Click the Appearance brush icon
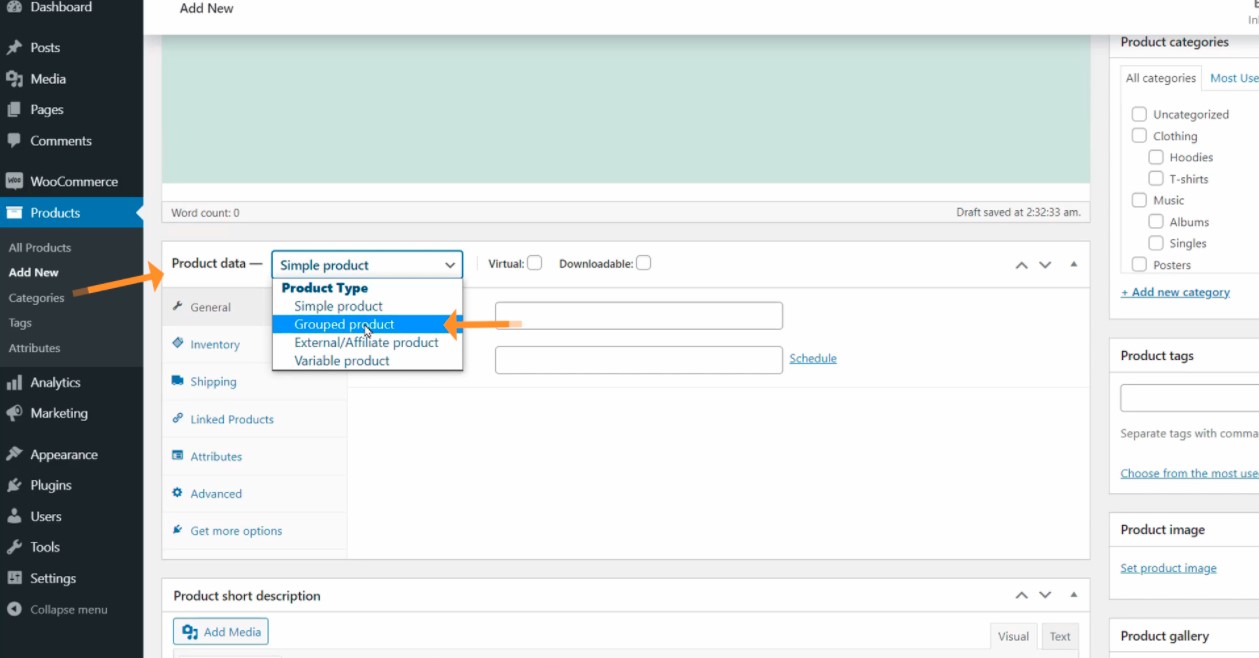 point(14,455)
